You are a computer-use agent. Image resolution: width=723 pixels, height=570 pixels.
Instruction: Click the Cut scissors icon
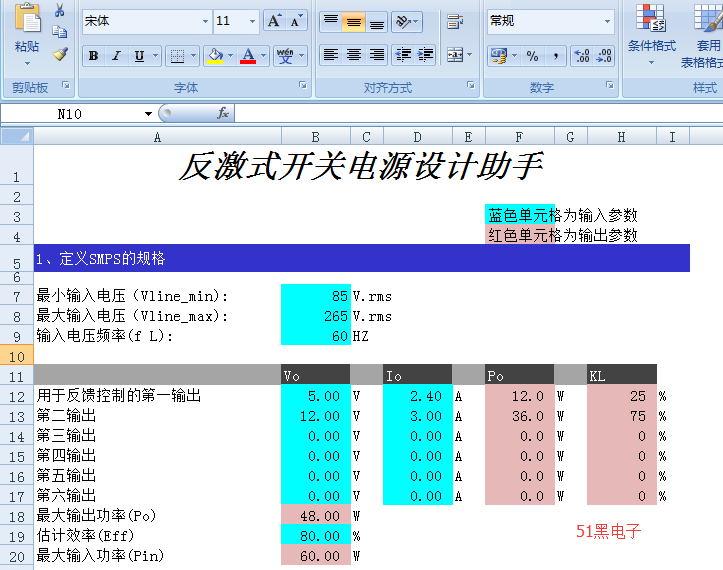pyautogui.click(x=60, y=10)
